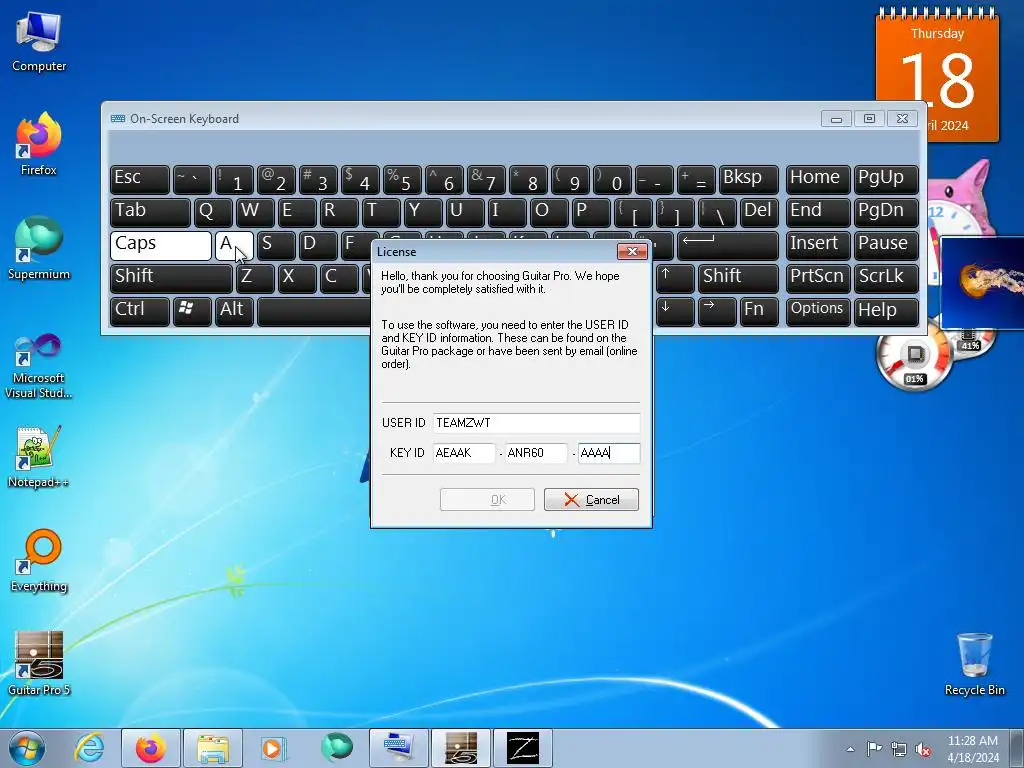The image size is (1024, 768).
Task: Open the network tray icon
Action: [899, 749]
